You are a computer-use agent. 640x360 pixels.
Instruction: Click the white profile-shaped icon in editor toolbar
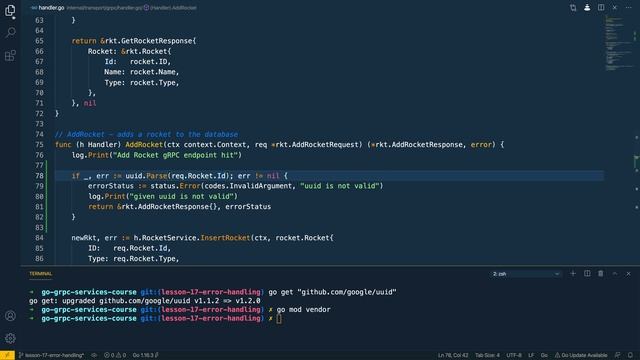[x=587, y=8]
